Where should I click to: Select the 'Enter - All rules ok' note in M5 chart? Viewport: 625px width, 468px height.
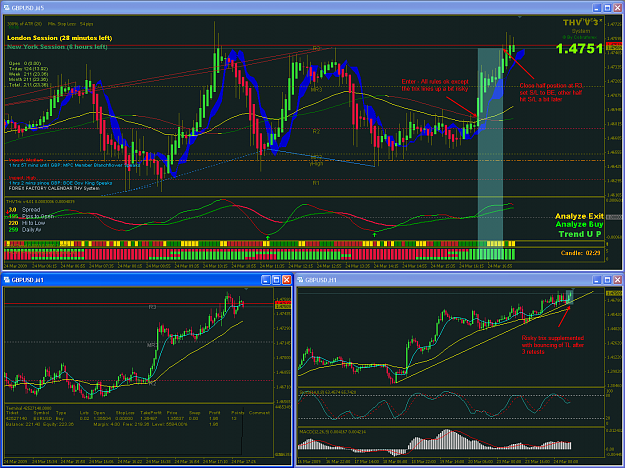click(x=435, y=85)
